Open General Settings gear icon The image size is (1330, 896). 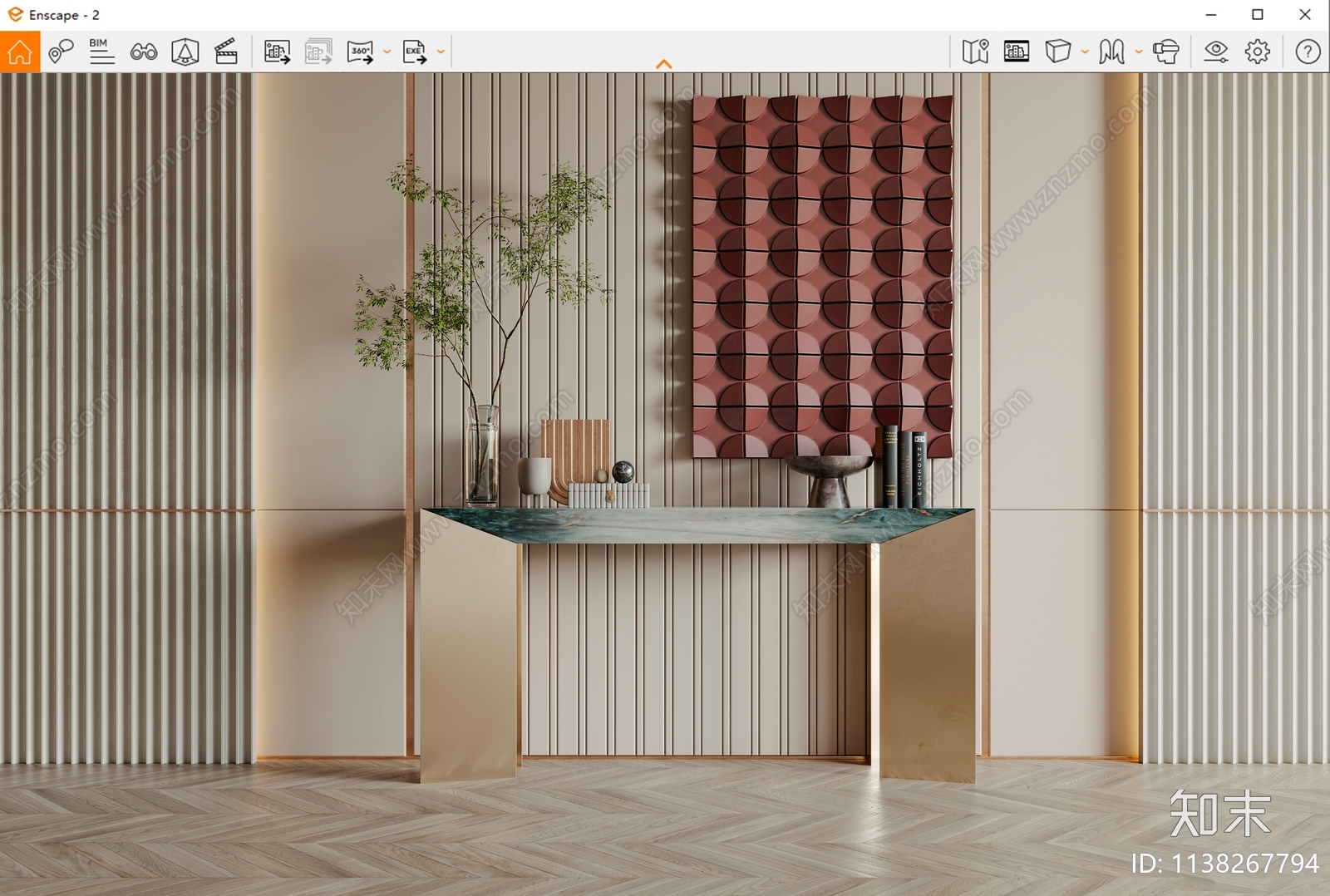coord(1258,52)
